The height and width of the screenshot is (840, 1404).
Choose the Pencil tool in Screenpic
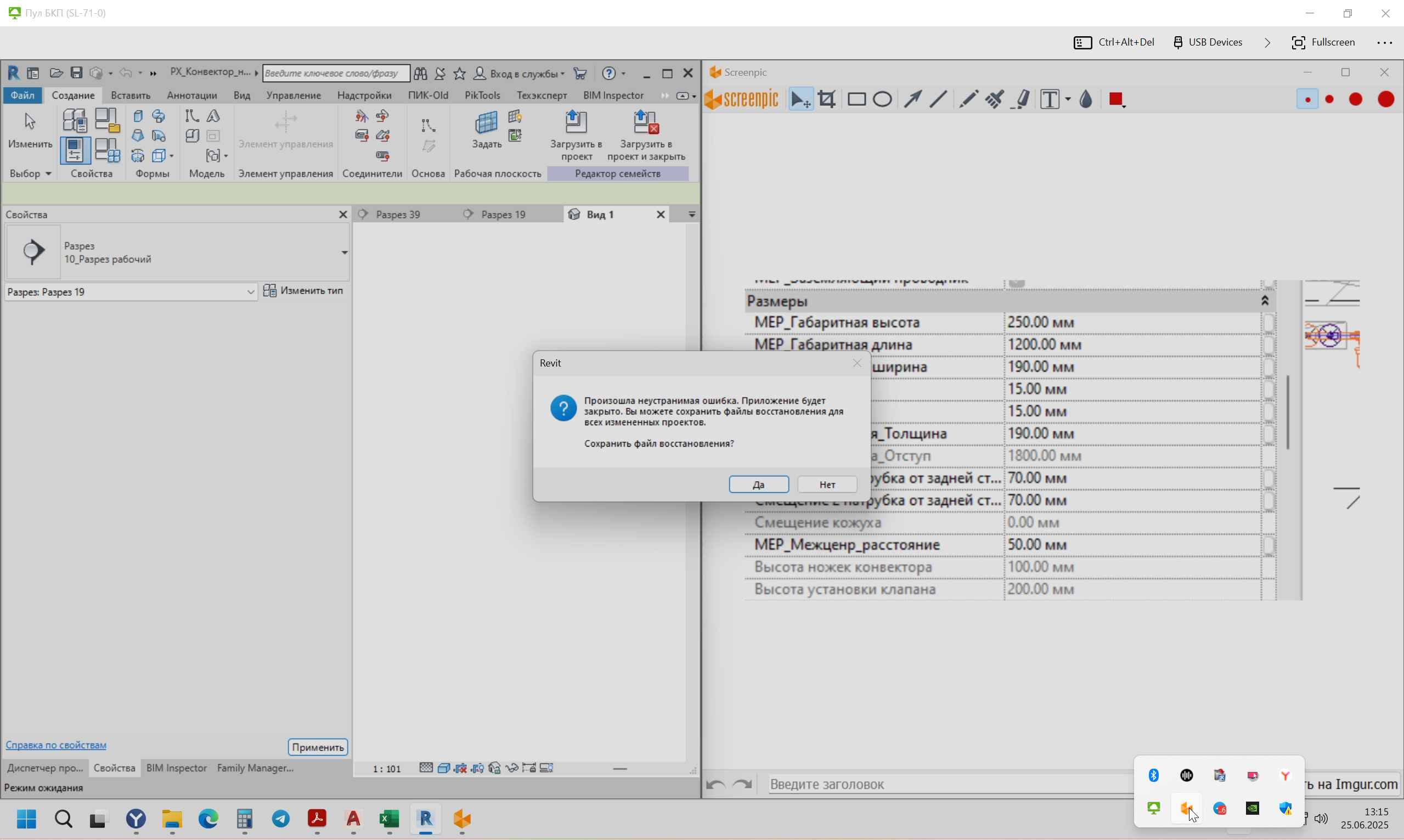coord(968,100)
